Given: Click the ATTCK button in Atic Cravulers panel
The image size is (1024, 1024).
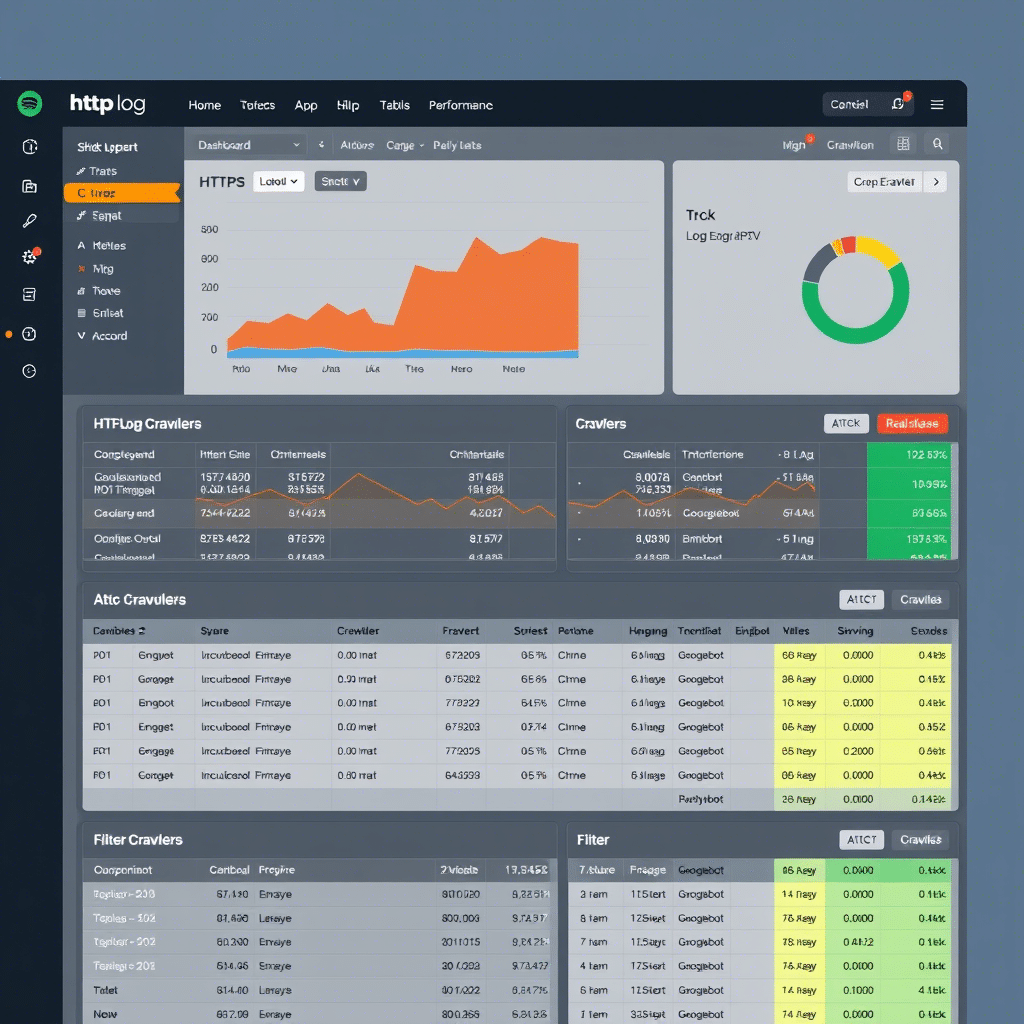Looking at the screenshot, I should click(861, 600).
